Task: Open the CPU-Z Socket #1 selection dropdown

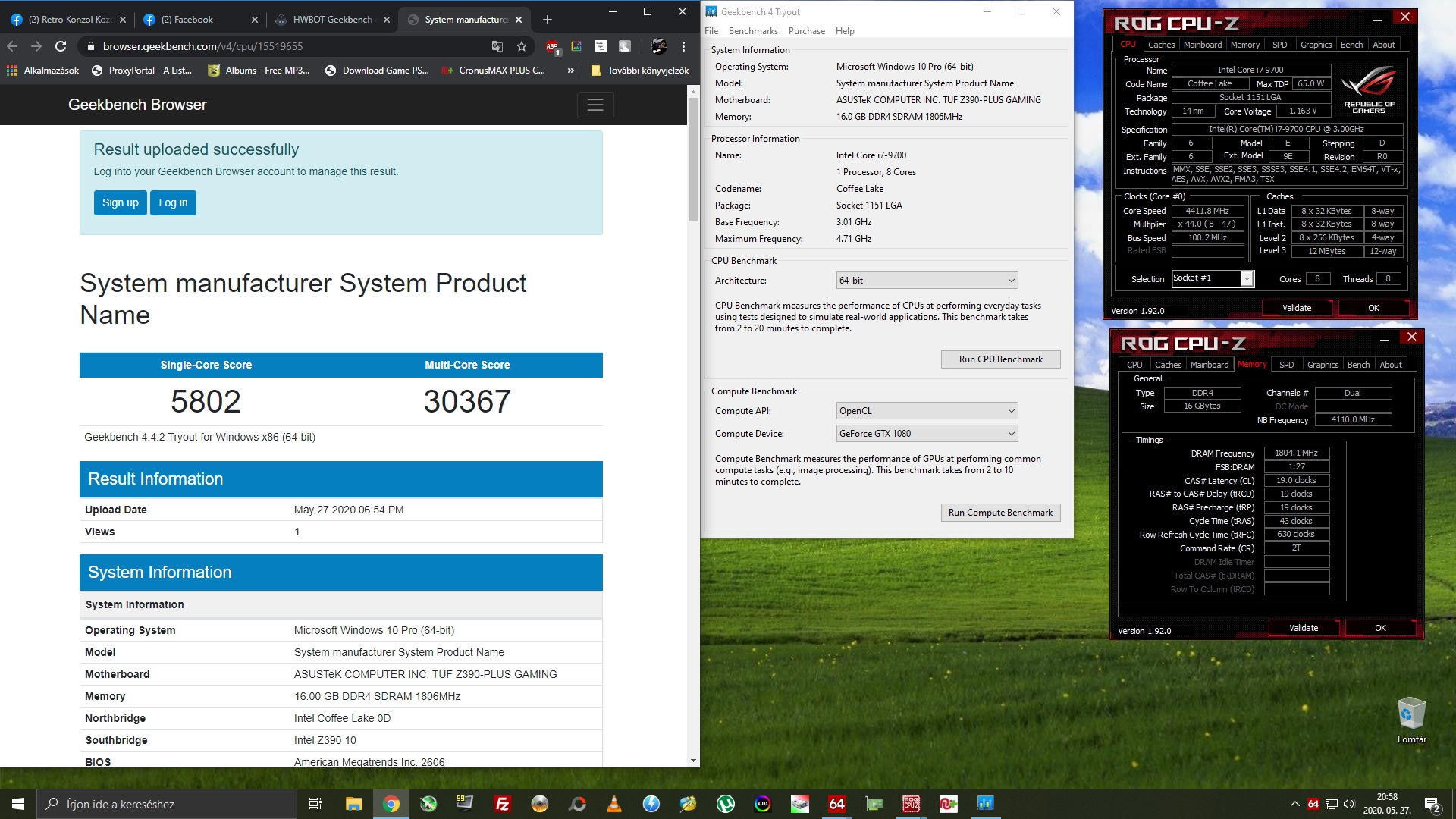Action: click(x=1213, y=278)
